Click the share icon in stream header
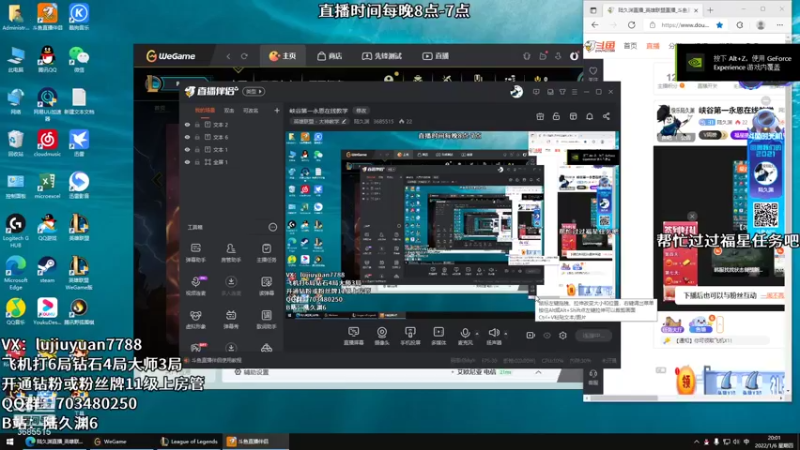 pyautogui.click(x=606, y=116)
